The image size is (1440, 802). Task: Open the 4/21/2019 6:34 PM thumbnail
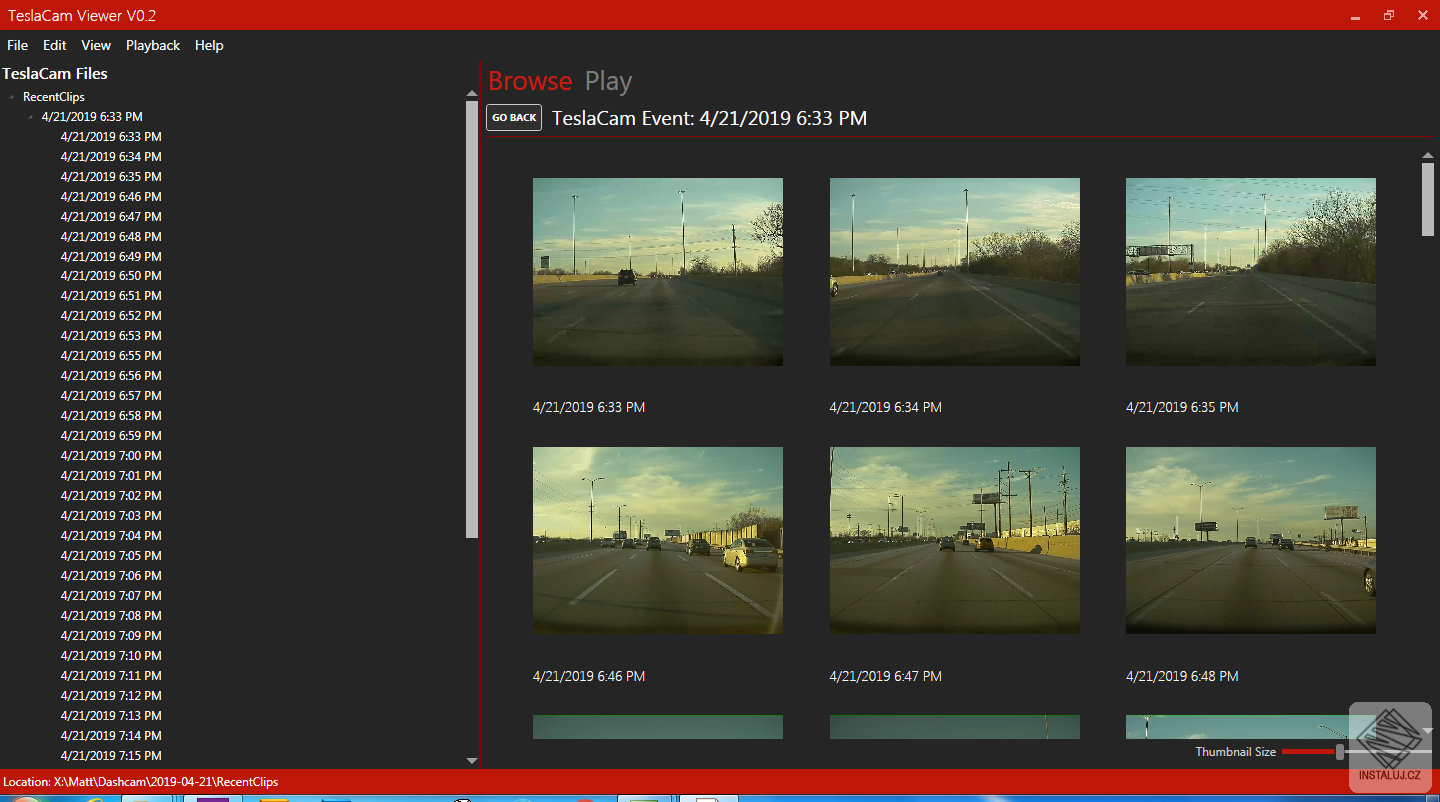[954, 272]
